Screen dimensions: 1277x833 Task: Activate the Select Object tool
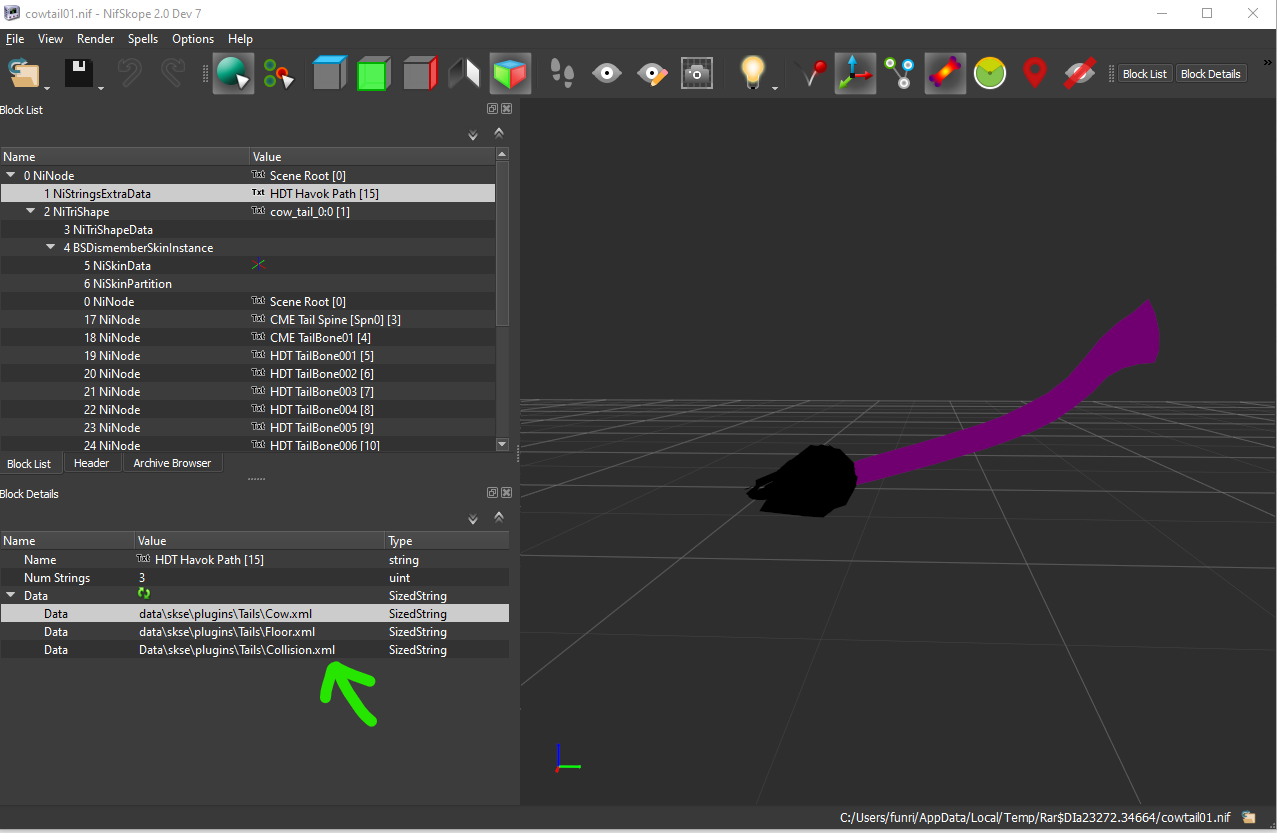click(x=233, y=73)
